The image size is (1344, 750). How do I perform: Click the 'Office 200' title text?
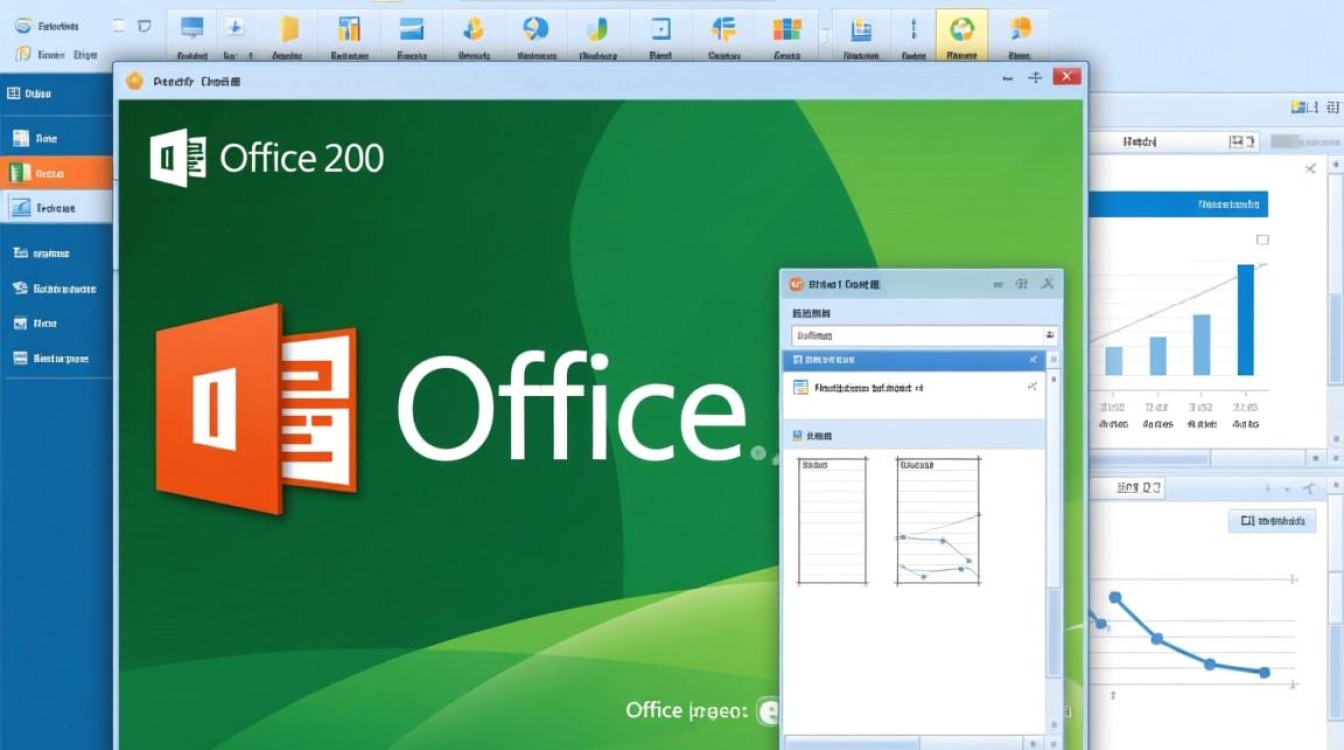click(302, 159)
